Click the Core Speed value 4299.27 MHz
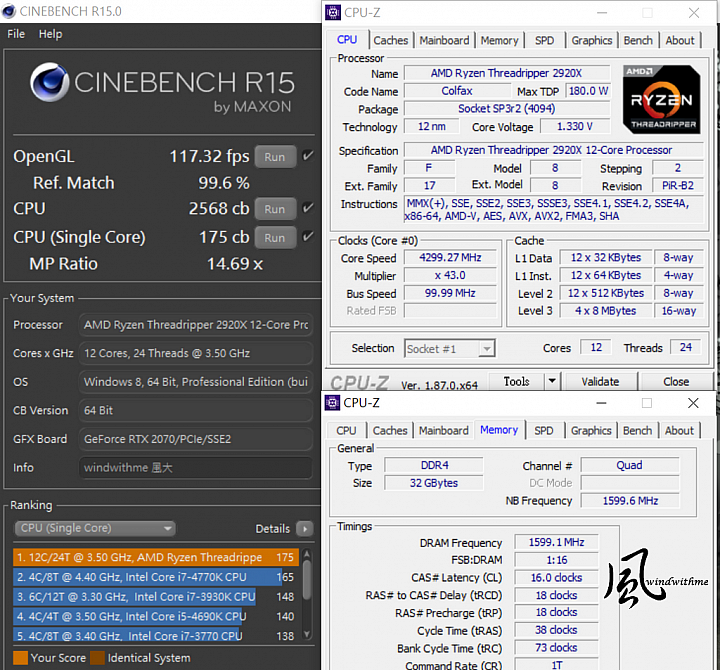 pyautogui.click(x=450, y=258)
